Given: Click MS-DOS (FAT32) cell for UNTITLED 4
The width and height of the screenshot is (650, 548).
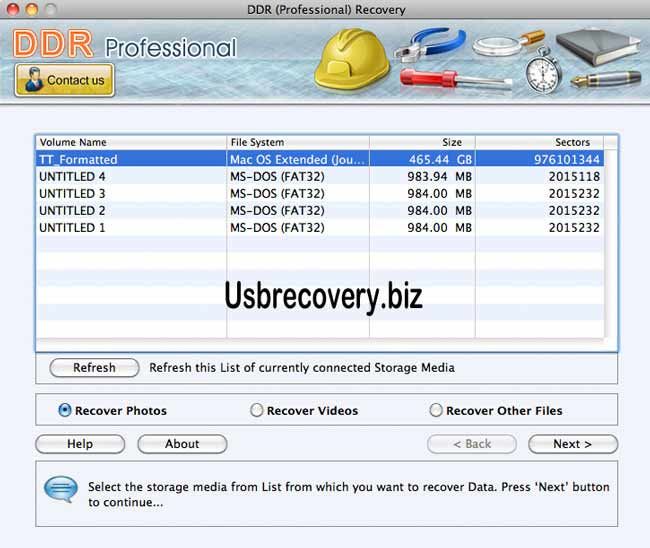Looking at the screenshot, I should click(x=298, y=177).
